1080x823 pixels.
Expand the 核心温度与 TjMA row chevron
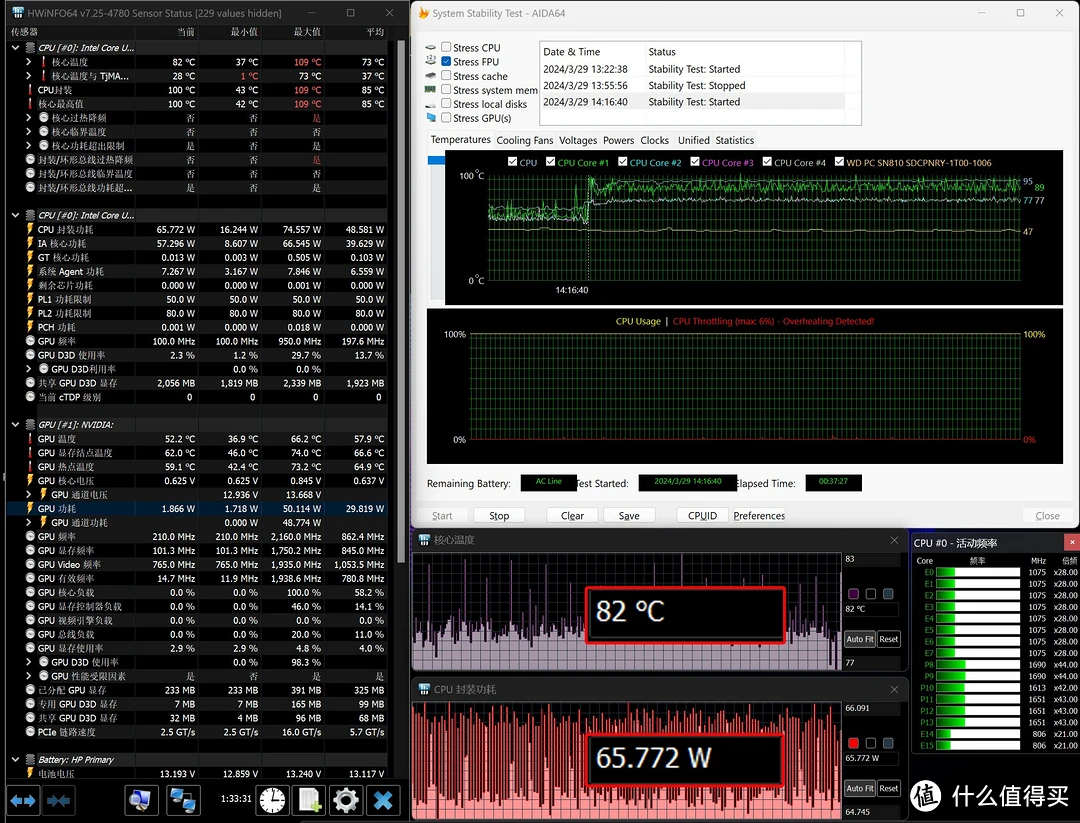(29, 76)
